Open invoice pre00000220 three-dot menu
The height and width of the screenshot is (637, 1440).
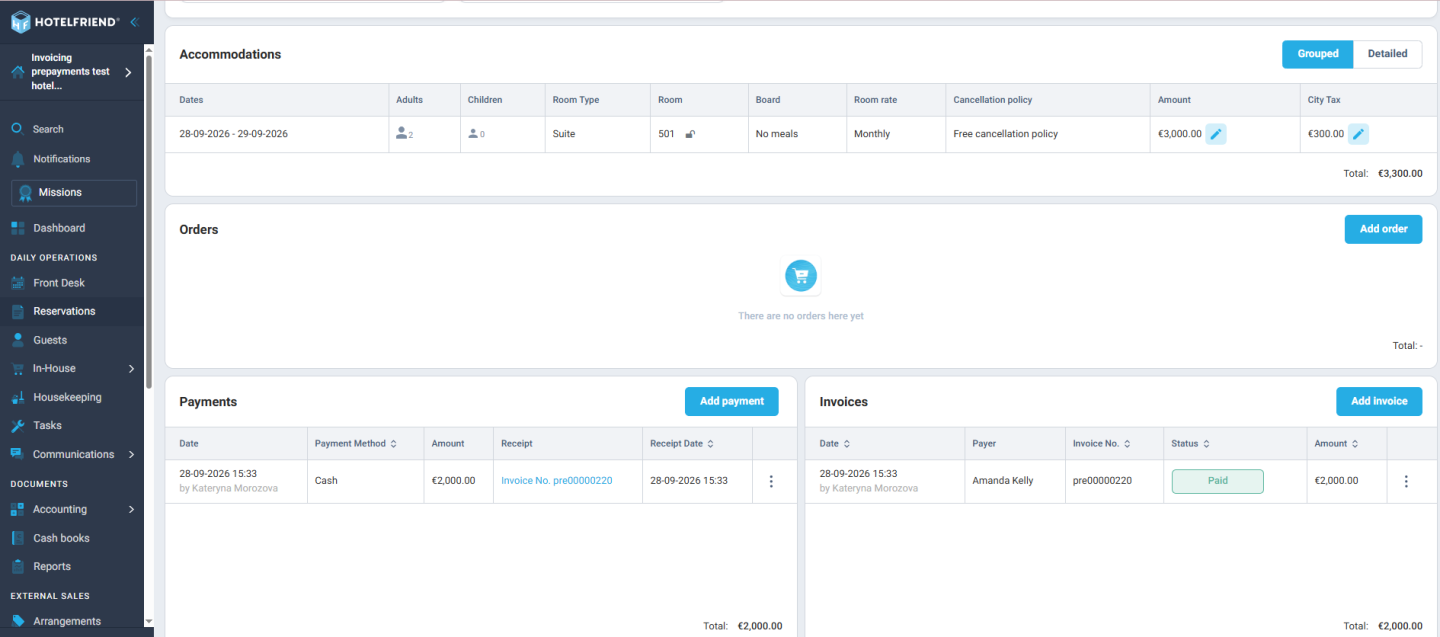click(x=1406, y=481)
